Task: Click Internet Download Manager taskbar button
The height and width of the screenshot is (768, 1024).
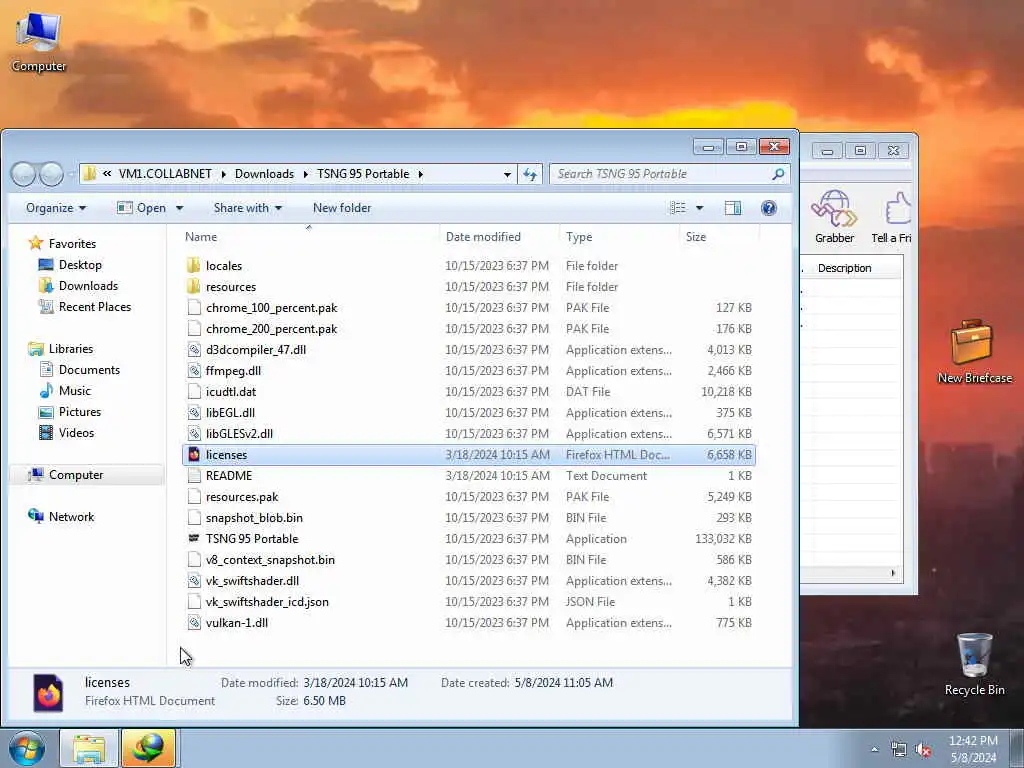Action: pyautogui.click(x=148, y=748)
